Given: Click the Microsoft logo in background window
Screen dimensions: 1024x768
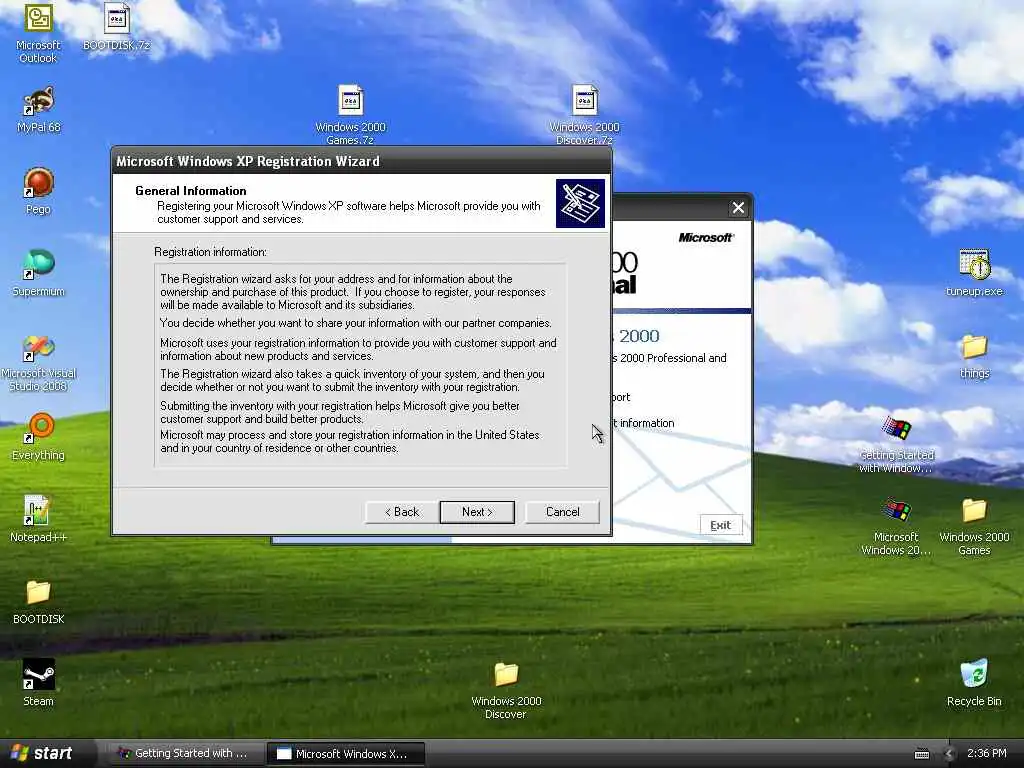Looking at the screenshot, I should (x=705, y=238).
